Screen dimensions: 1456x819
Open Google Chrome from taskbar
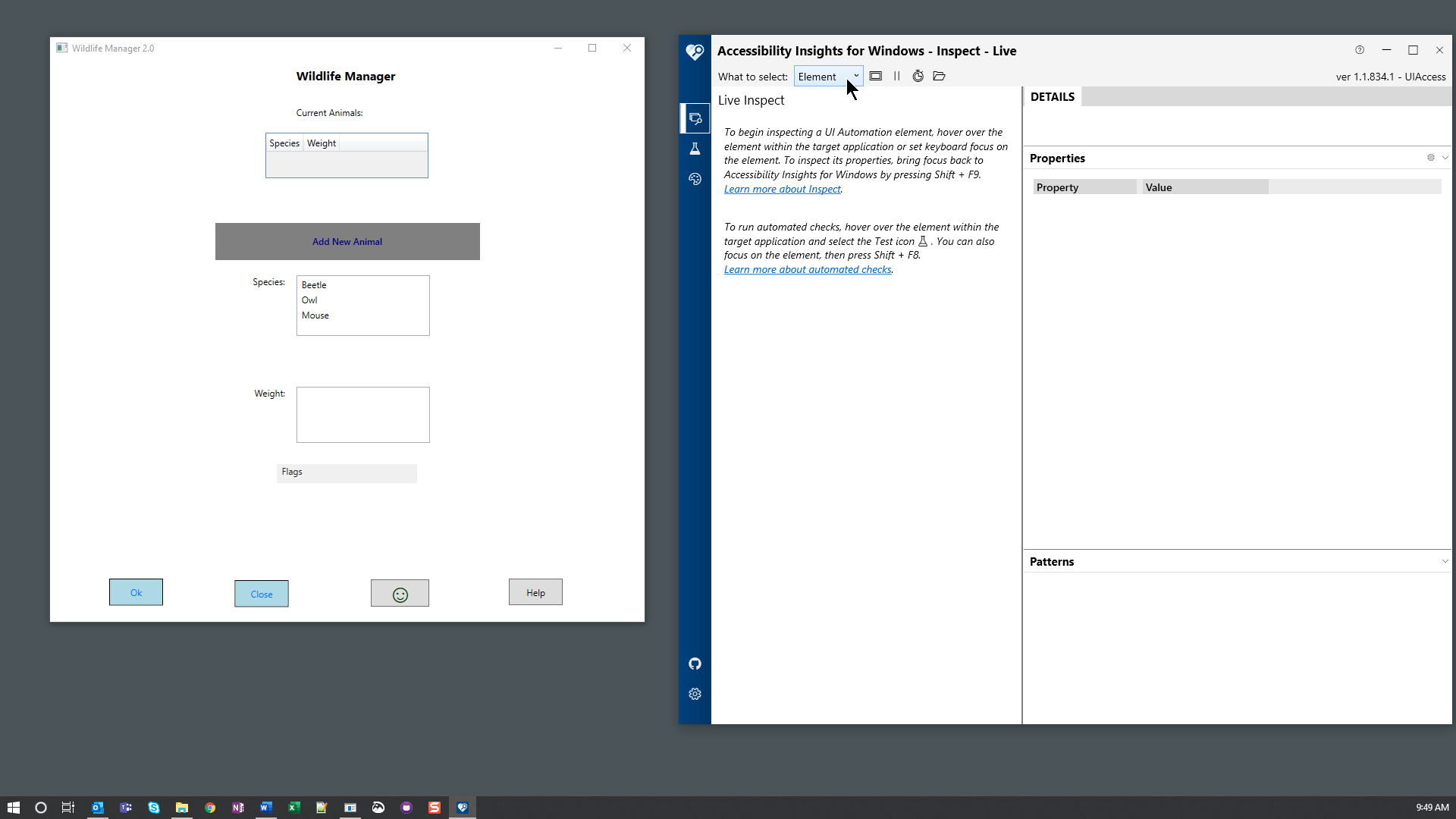click(x=209, y=808)
